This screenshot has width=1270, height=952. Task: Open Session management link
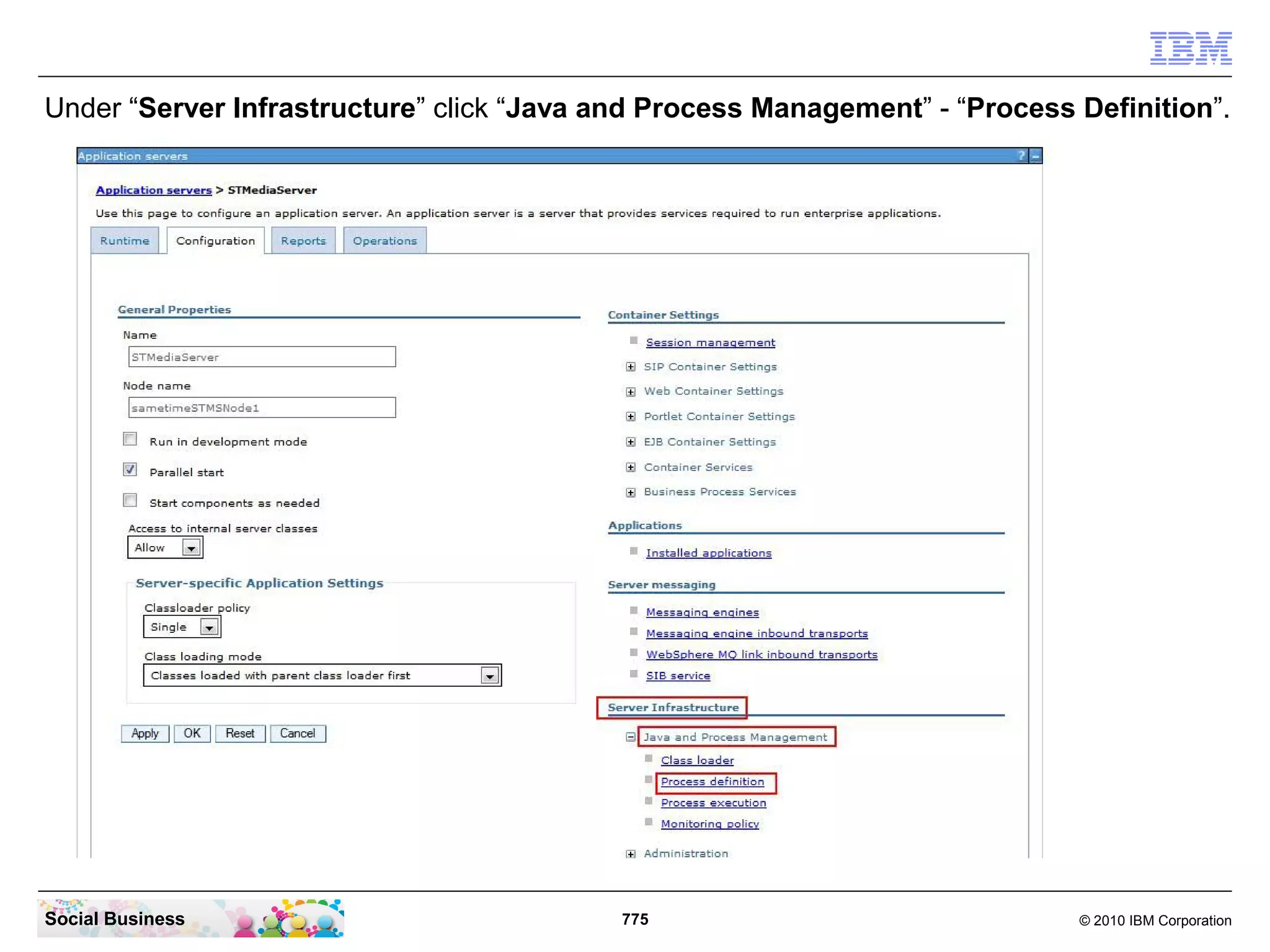point(711,343)
